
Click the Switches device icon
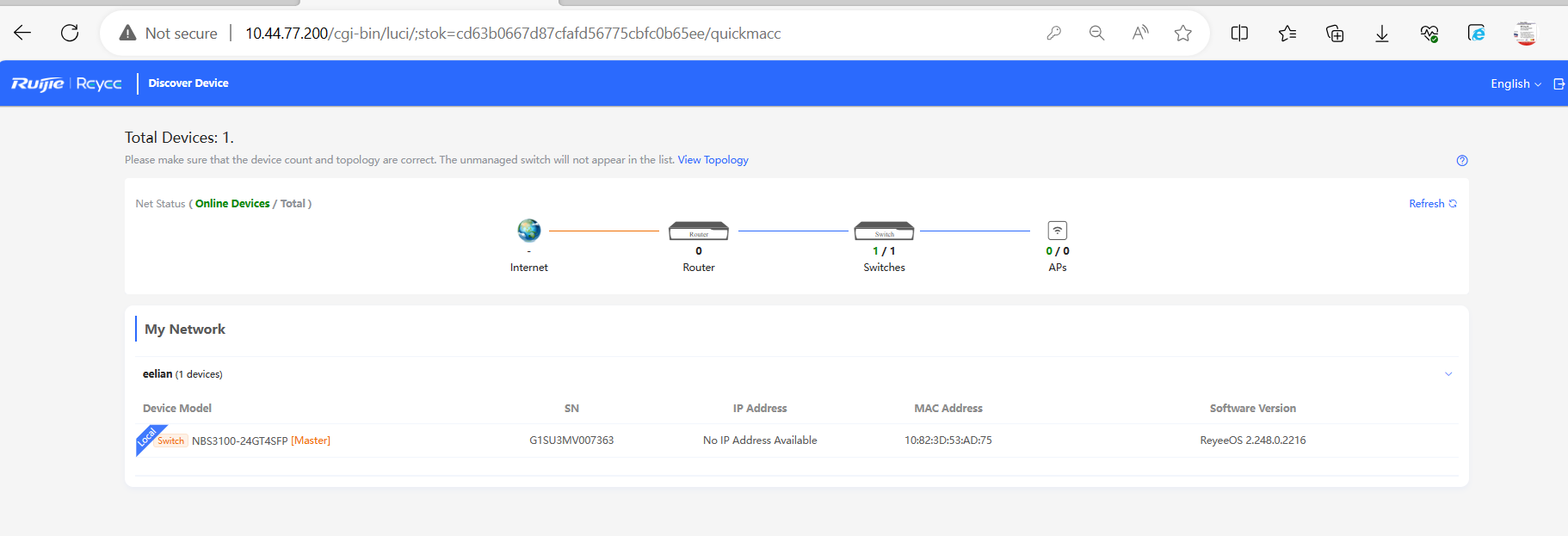point(884,231)
